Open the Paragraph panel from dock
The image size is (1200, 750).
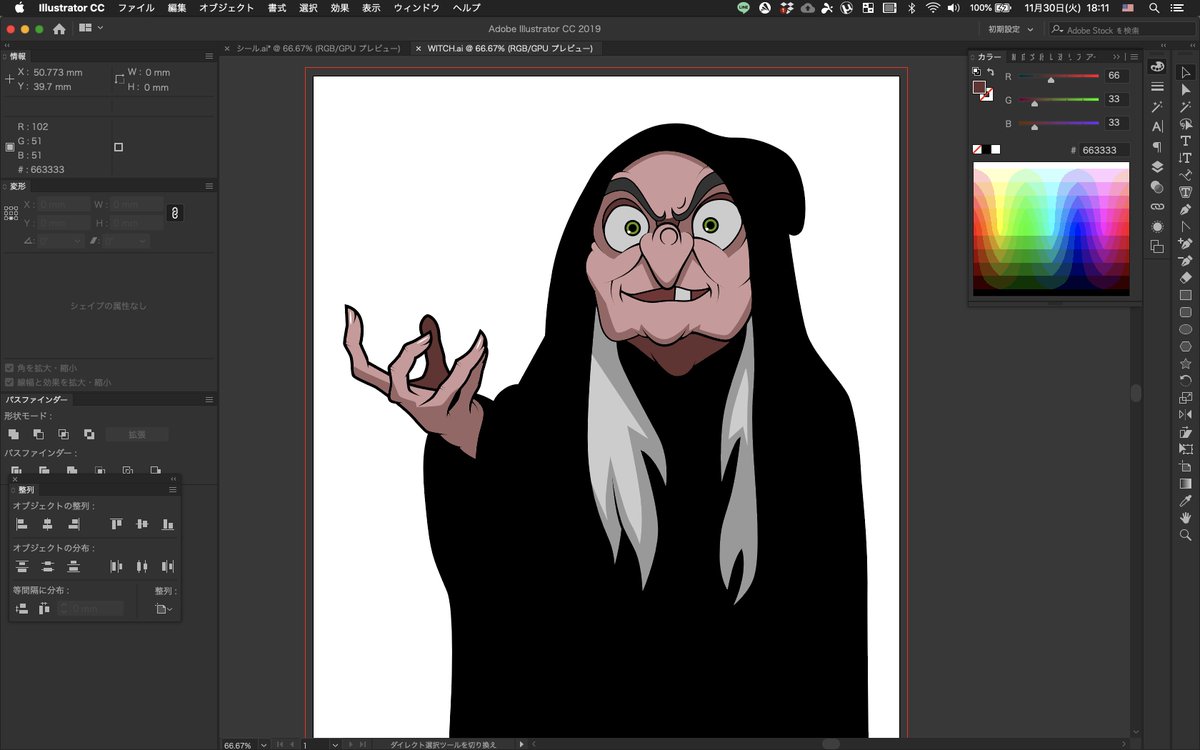(1157, 147)
